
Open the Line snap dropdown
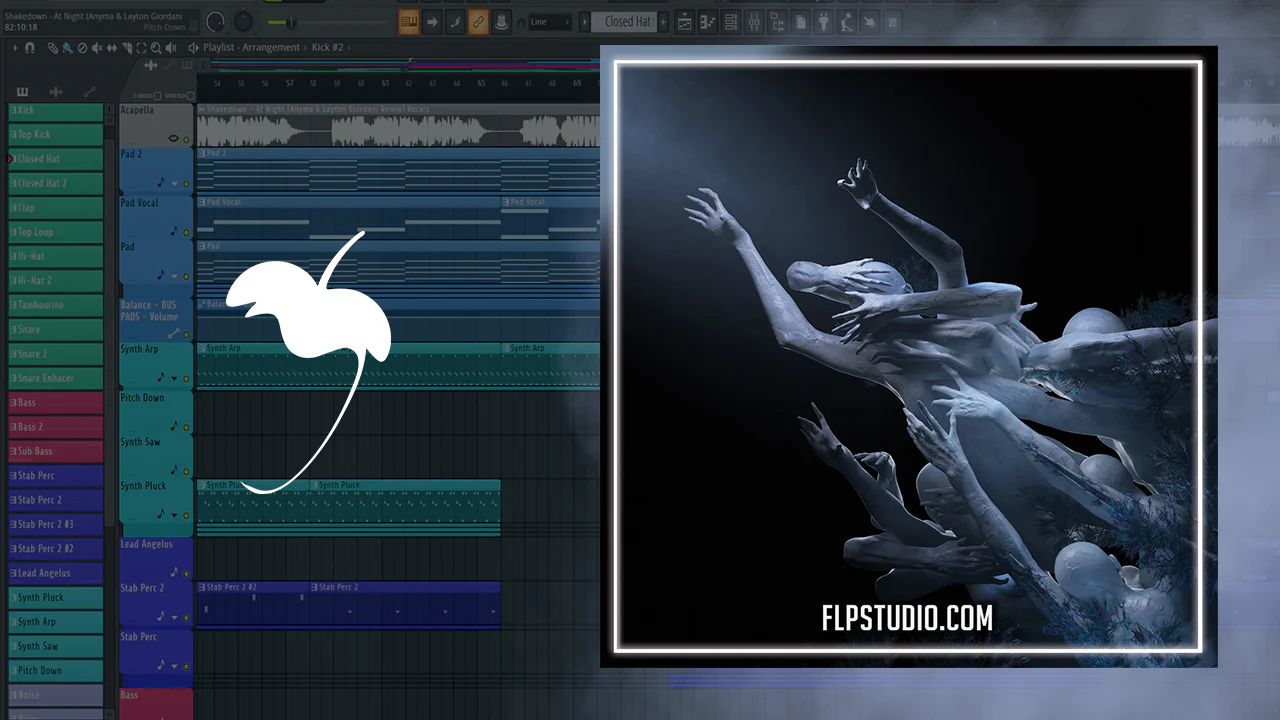[x=549, y=22]
